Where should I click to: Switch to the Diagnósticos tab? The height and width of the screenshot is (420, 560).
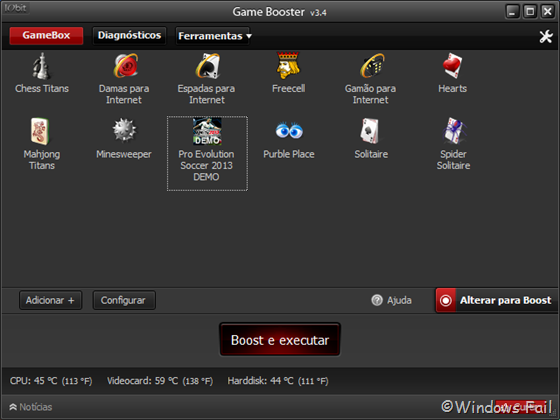click(129, 36)
